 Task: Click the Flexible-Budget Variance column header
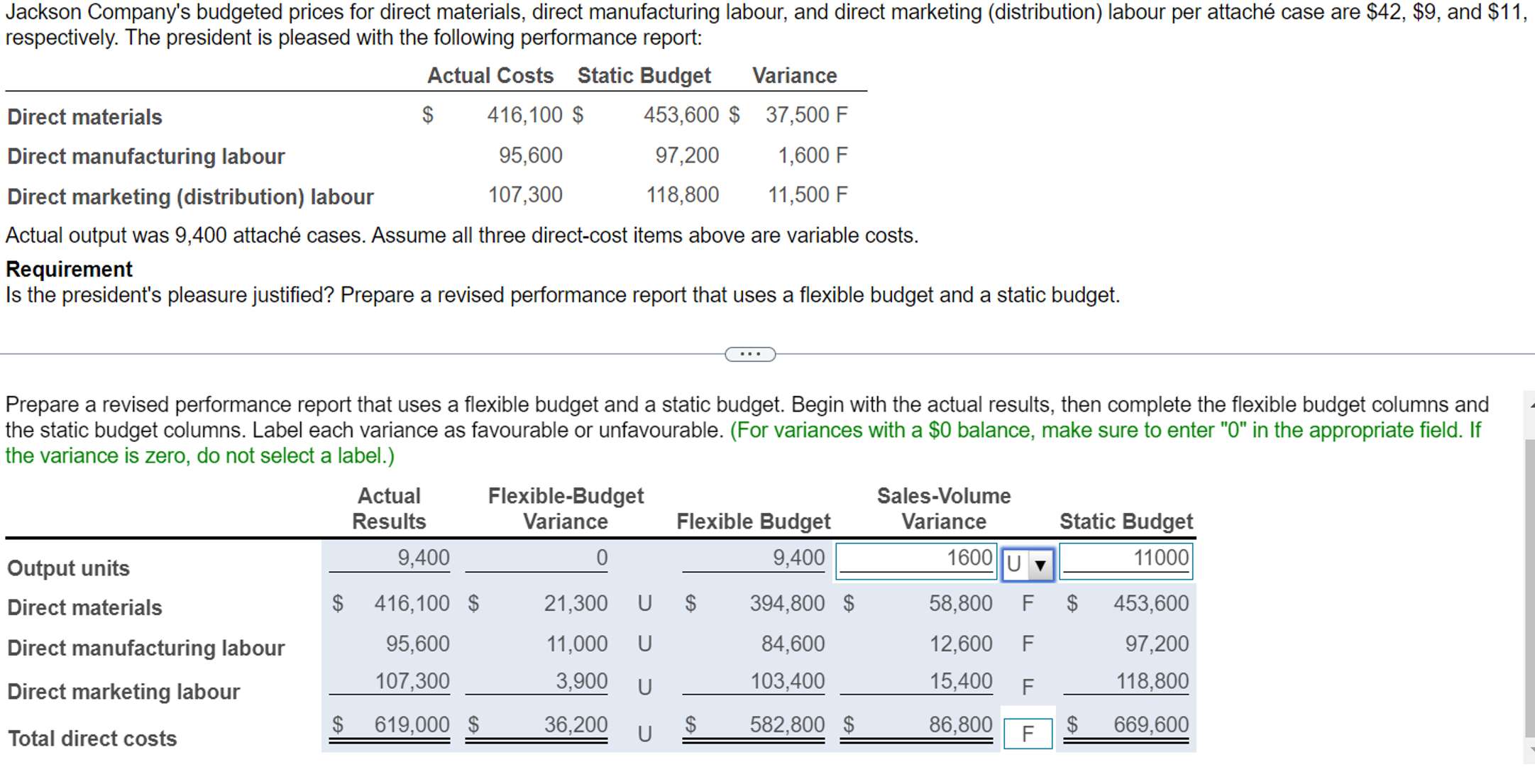pyautogui.click(x=566, y=509)
